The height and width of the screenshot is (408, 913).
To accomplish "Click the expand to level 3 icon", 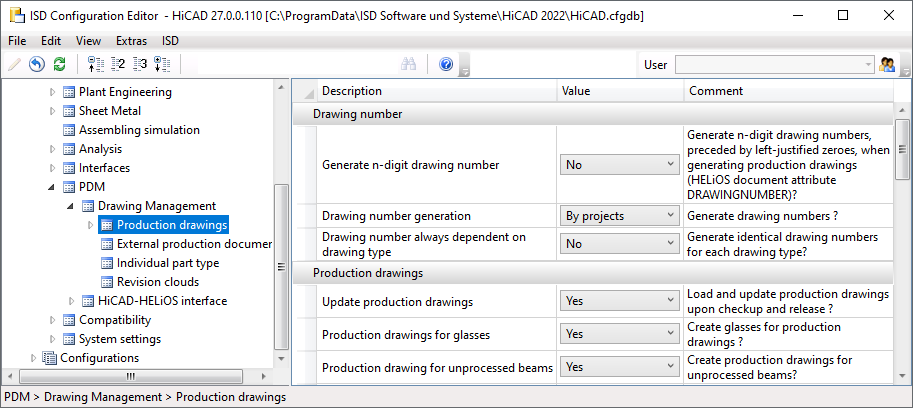I will click(140, 64).
